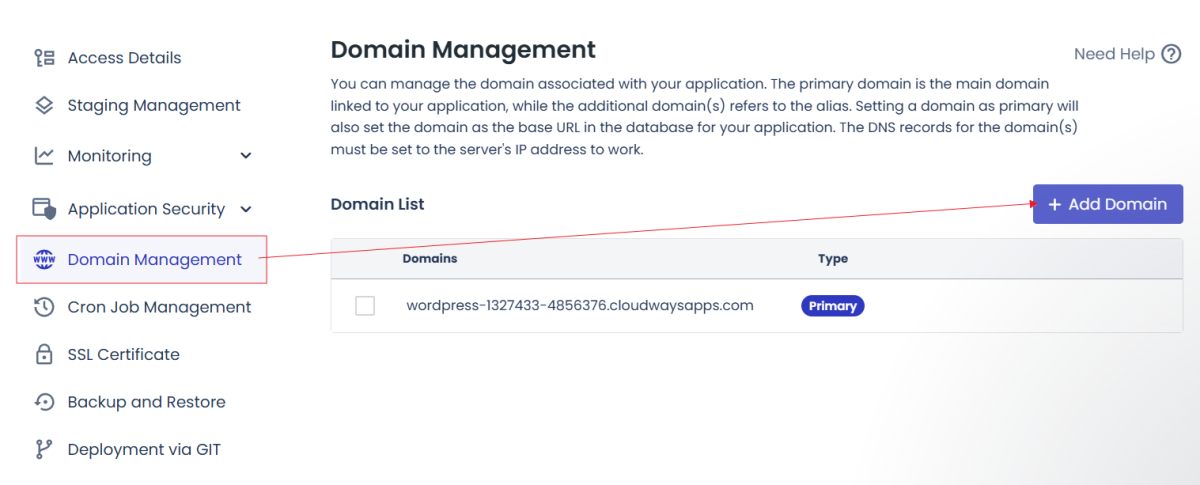Image resolution: width=1200 pixels, height=485 pixels.
Task: Open Backup and Restore page
Action: pyautogui.click(x=146, y=402)
